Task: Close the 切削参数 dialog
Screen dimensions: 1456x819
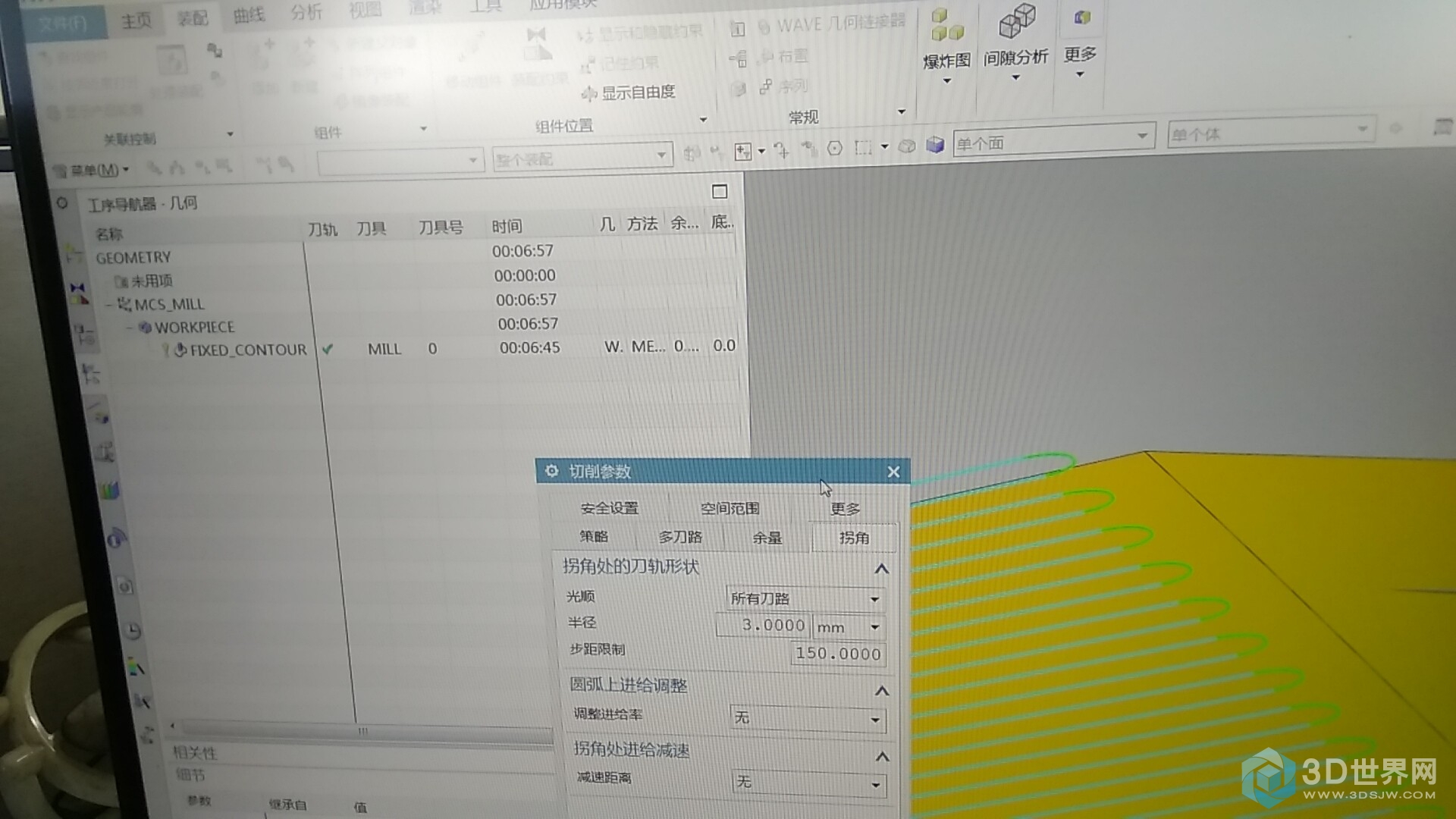Action: (x=893, y=472)
